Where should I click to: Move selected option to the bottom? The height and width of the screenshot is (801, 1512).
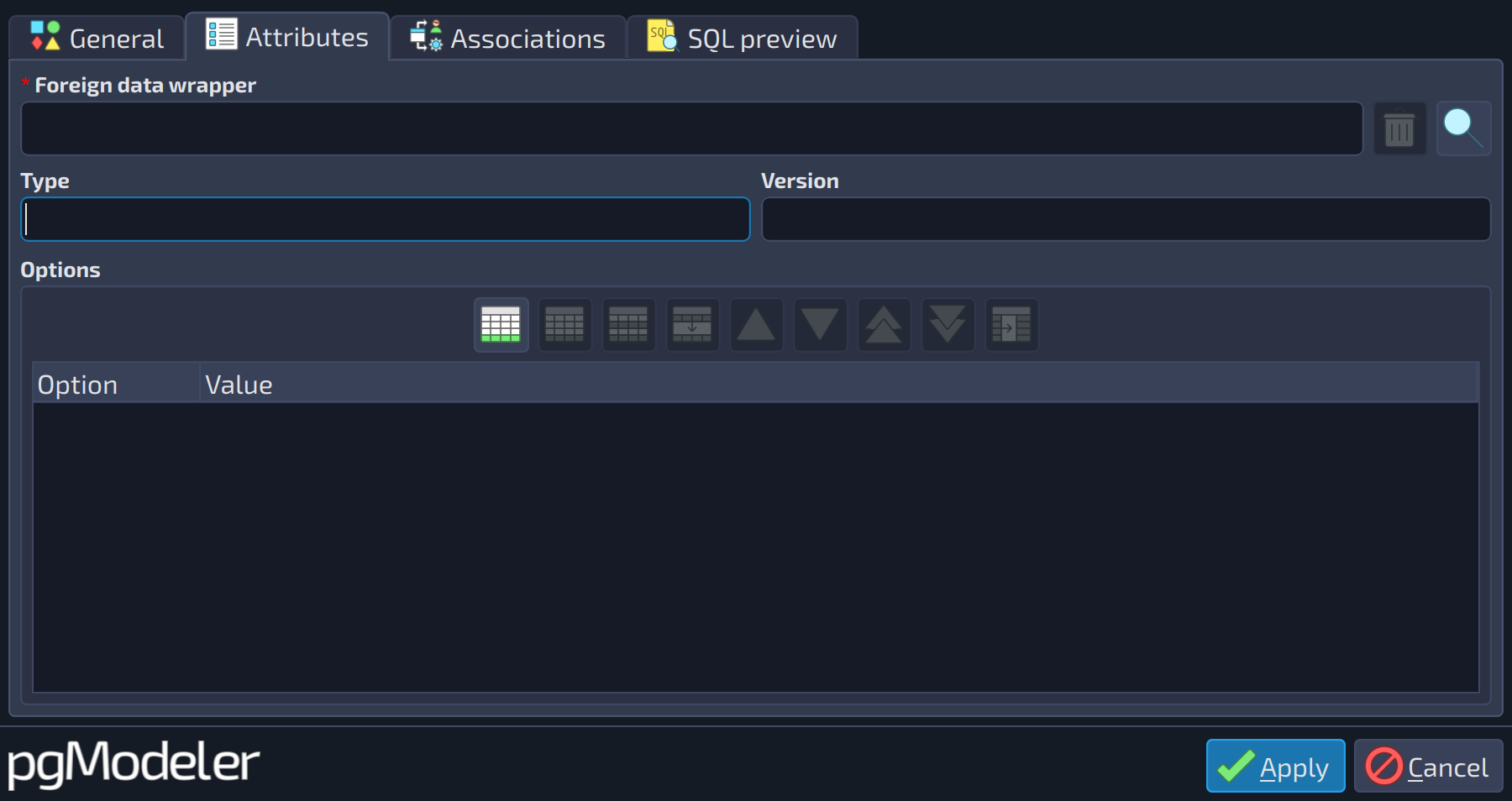948,325
